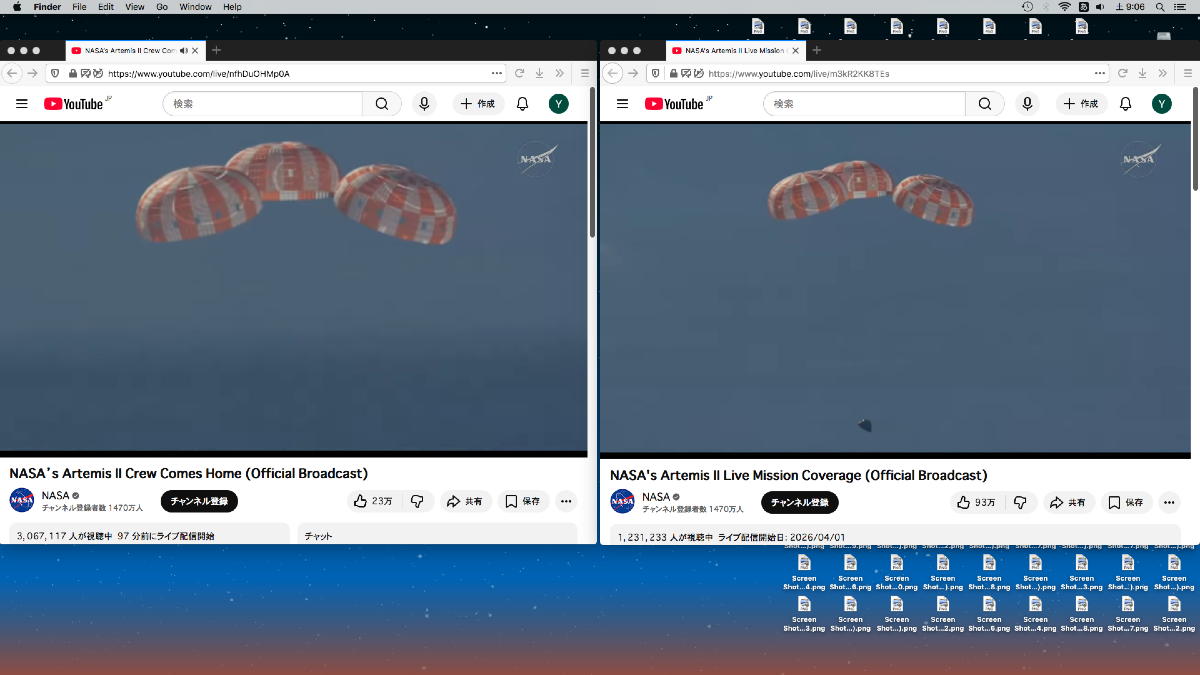The width and height of the screenshot is (1200, 675).
Task: Open page actions dots in right address bar
Action: click(x=1100, y=73)
